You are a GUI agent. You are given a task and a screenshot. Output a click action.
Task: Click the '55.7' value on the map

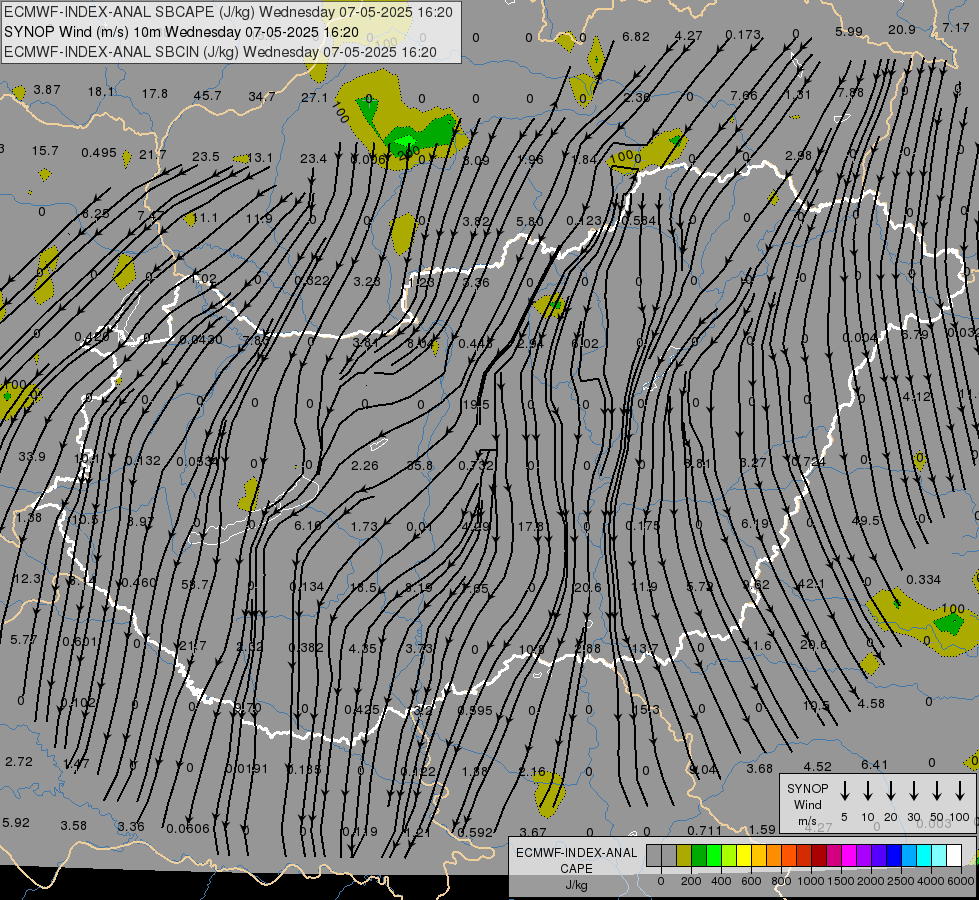pyautogui.click(x=195, y=585)
